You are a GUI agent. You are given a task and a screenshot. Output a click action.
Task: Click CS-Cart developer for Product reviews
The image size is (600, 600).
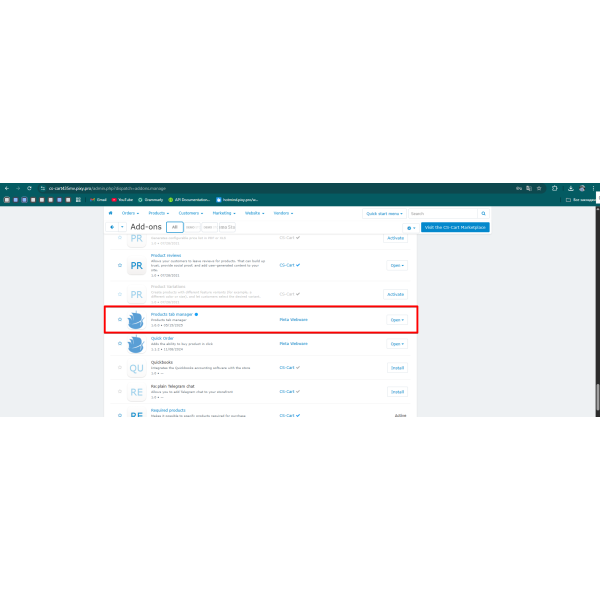tap(287, 265)
